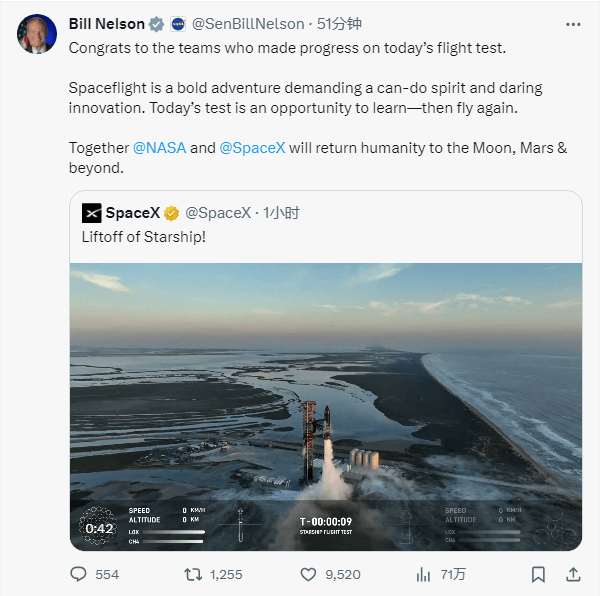605x596 pixels.
Task: Bookmark this tweet
Action: [538, 574]
